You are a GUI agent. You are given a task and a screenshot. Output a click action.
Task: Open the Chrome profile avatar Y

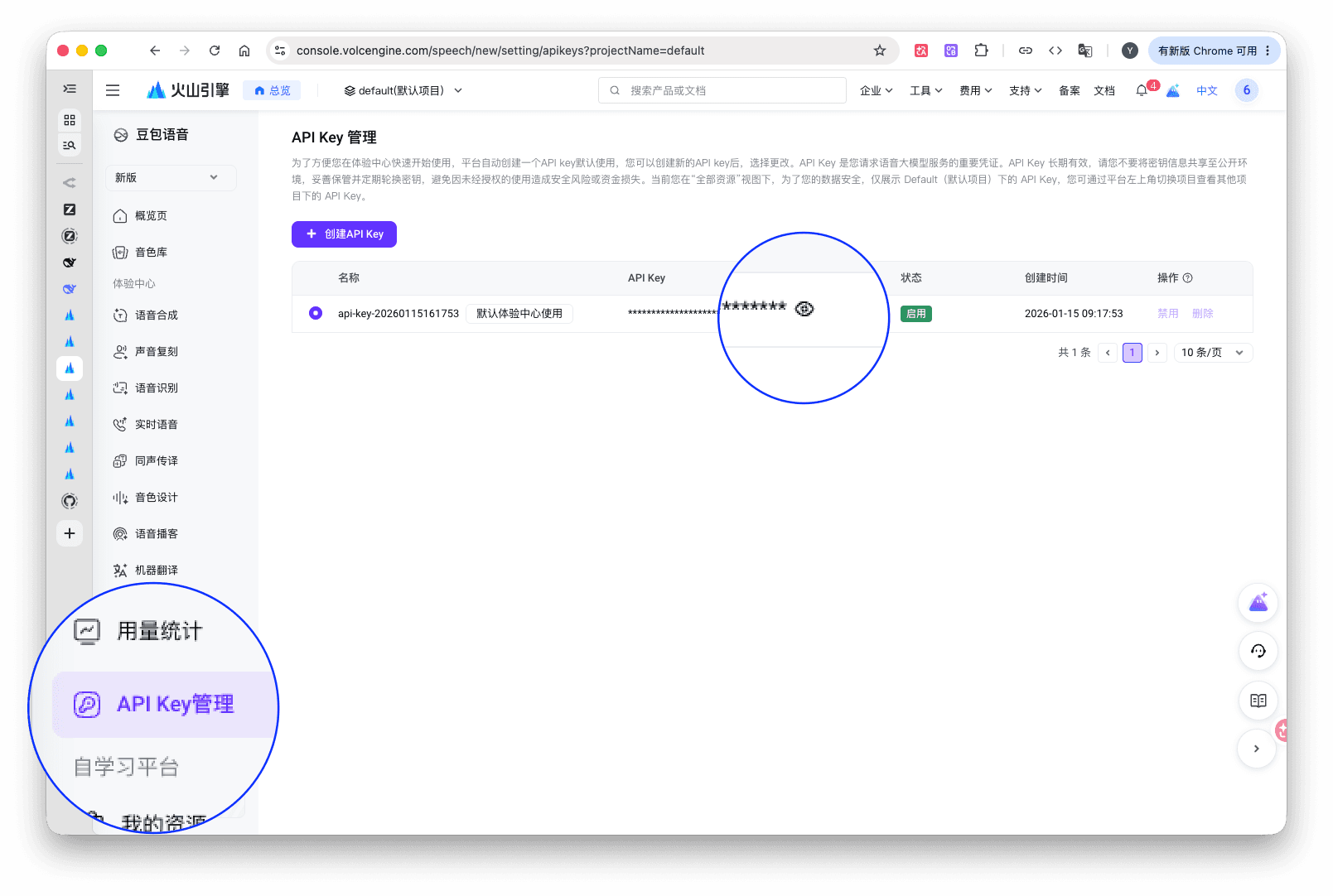(x=1130, y=51)
